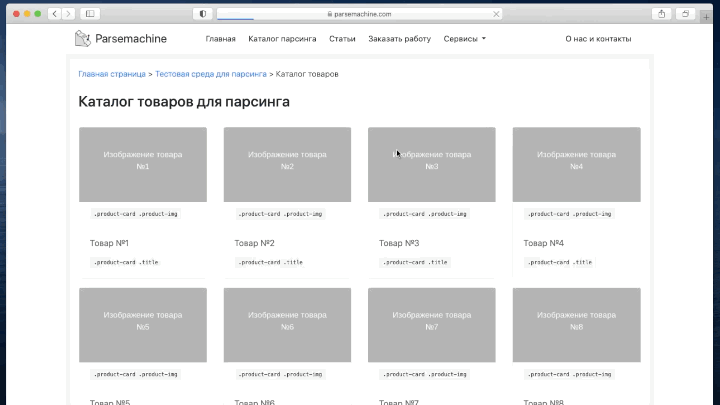
Task: Click the Товар №2 title
Action: [x=254, y=243]
